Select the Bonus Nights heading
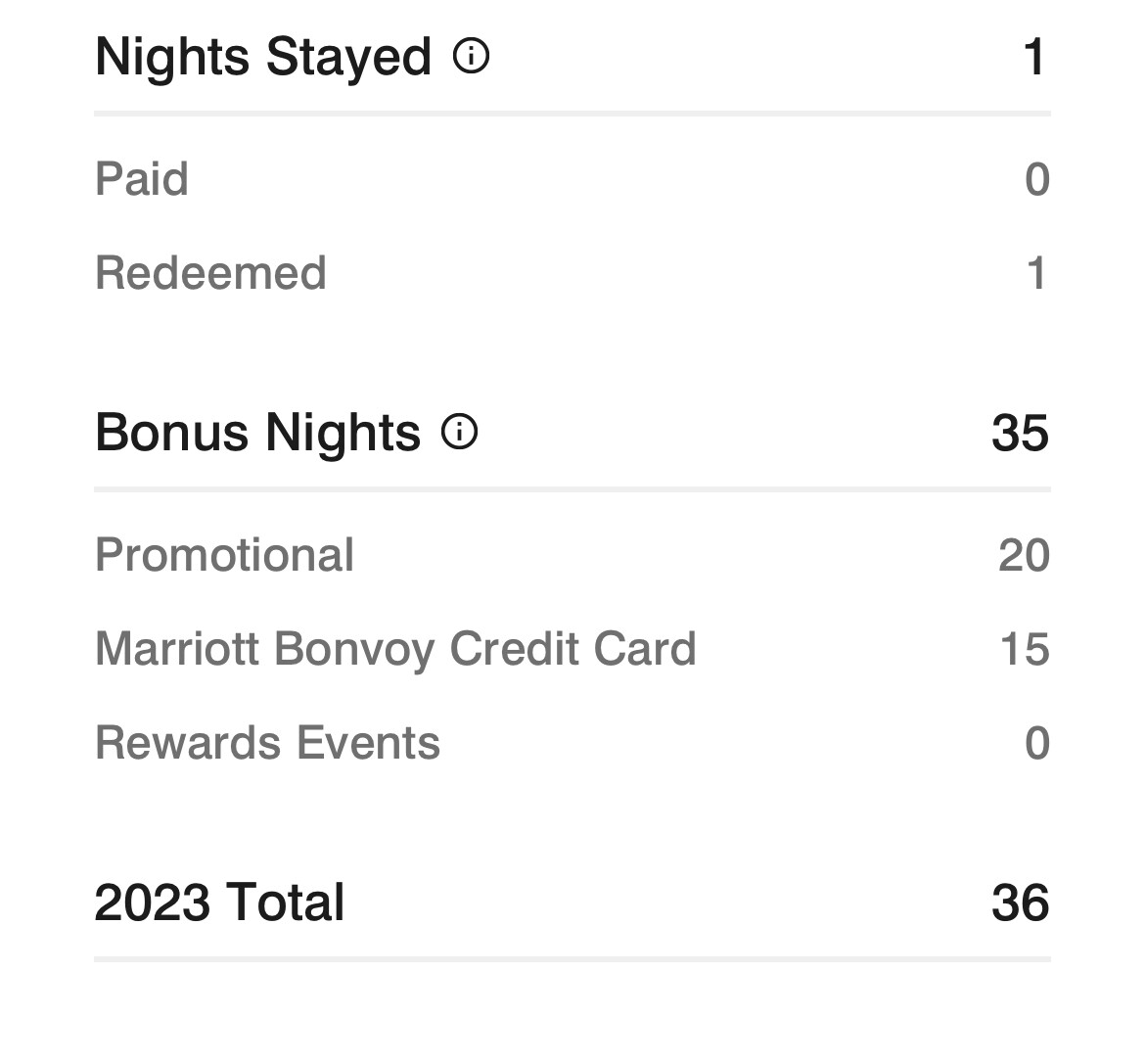1145x1064 pixels. [x=257, y=433]
